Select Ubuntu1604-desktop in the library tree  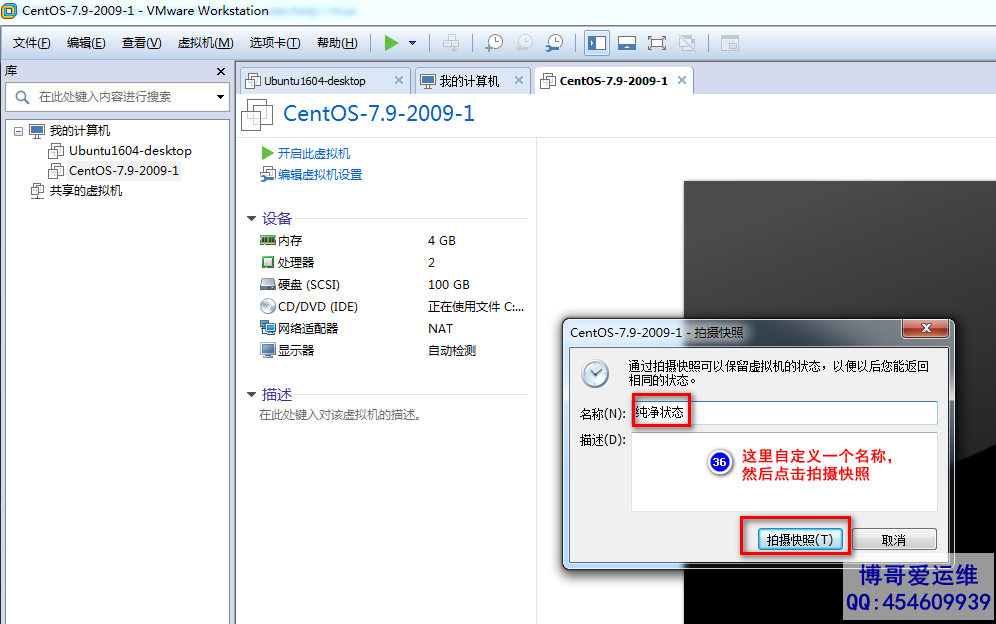click(130, 151)
